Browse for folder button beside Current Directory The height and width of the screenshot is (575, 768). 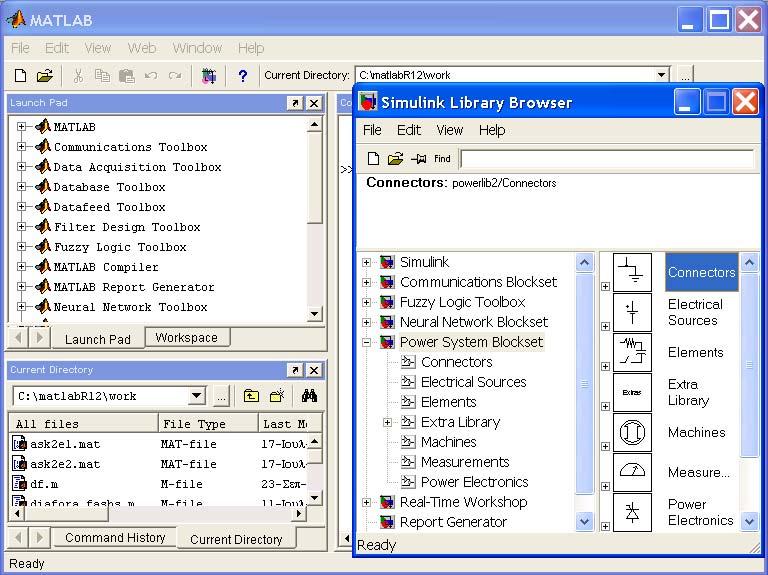pos(685,75)
